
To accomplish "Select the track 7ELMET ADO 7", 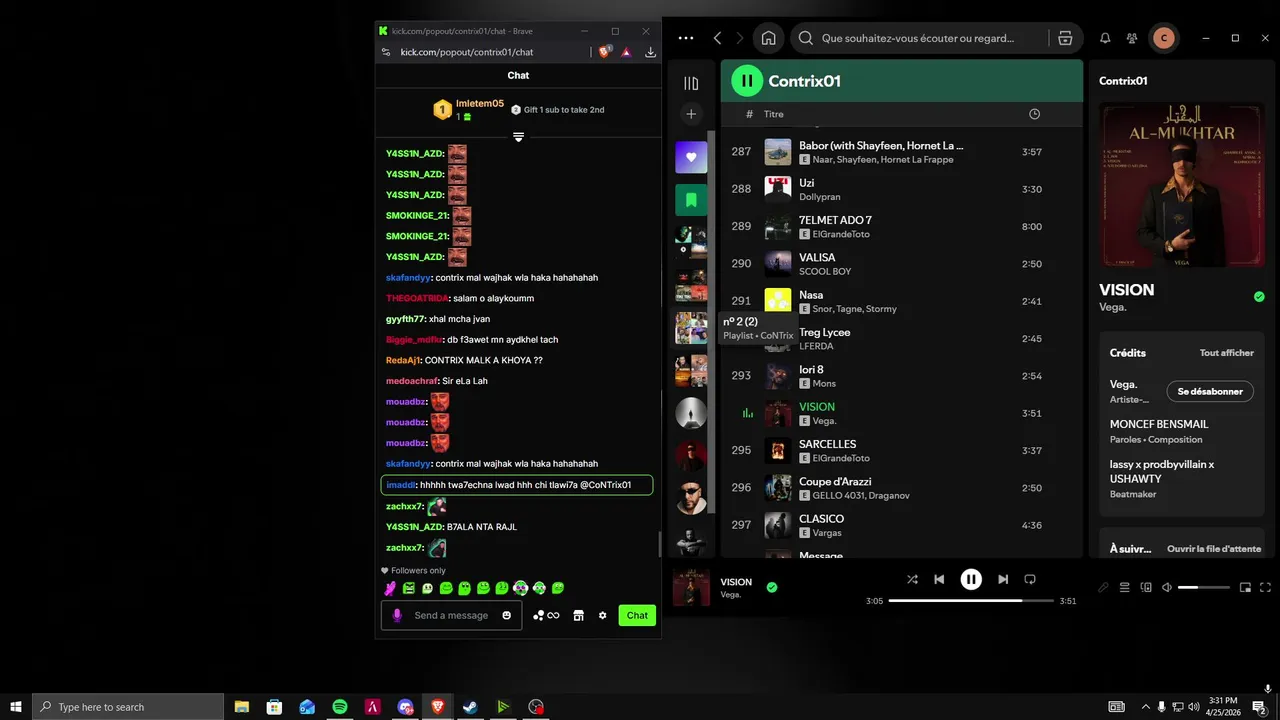I will click(902, 226).
